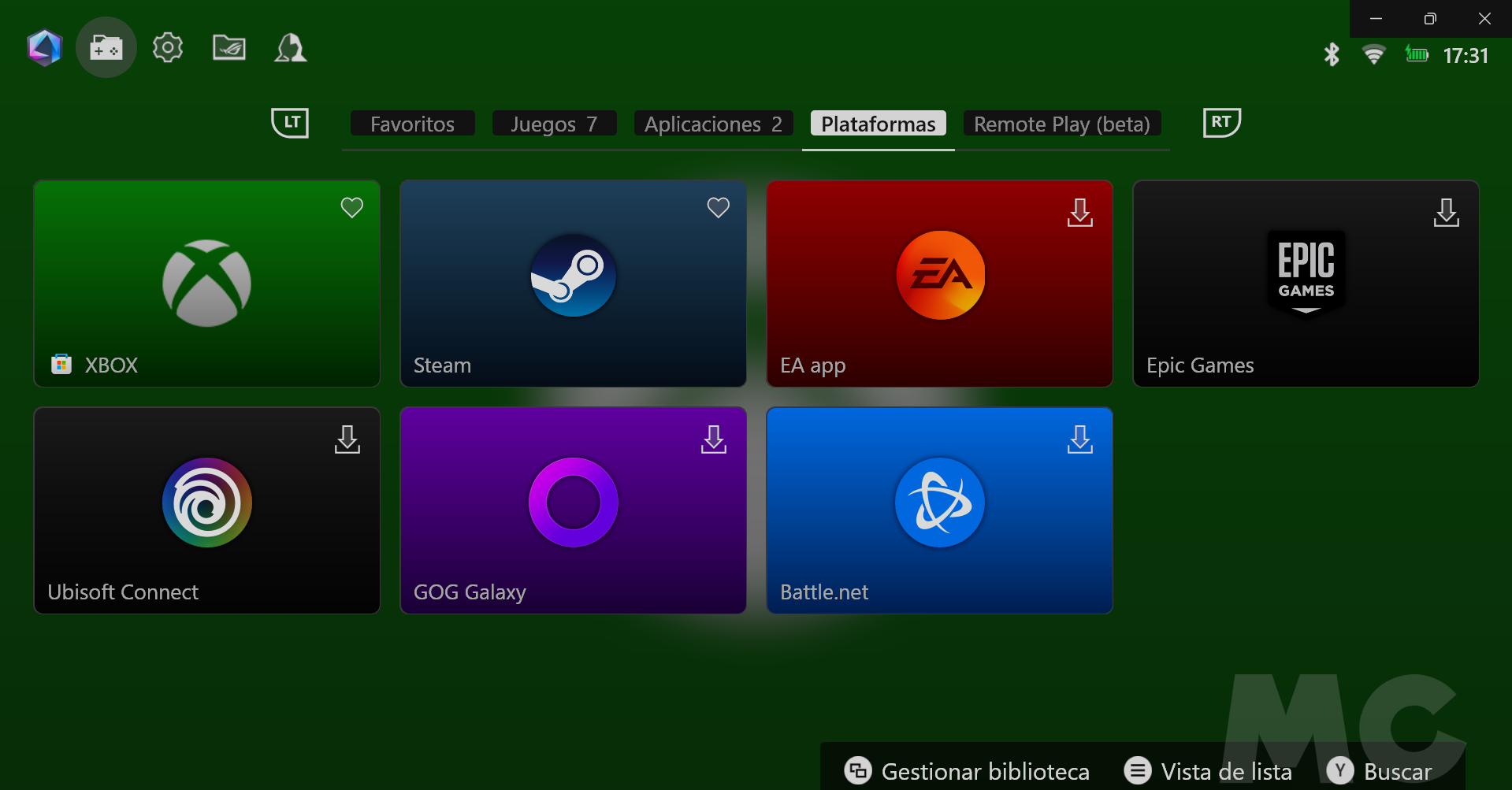The width and height of the screenshot is (1512, 790).
Task: Open the Remote Play (beta) tab
Action: [x=1062, y=124]
